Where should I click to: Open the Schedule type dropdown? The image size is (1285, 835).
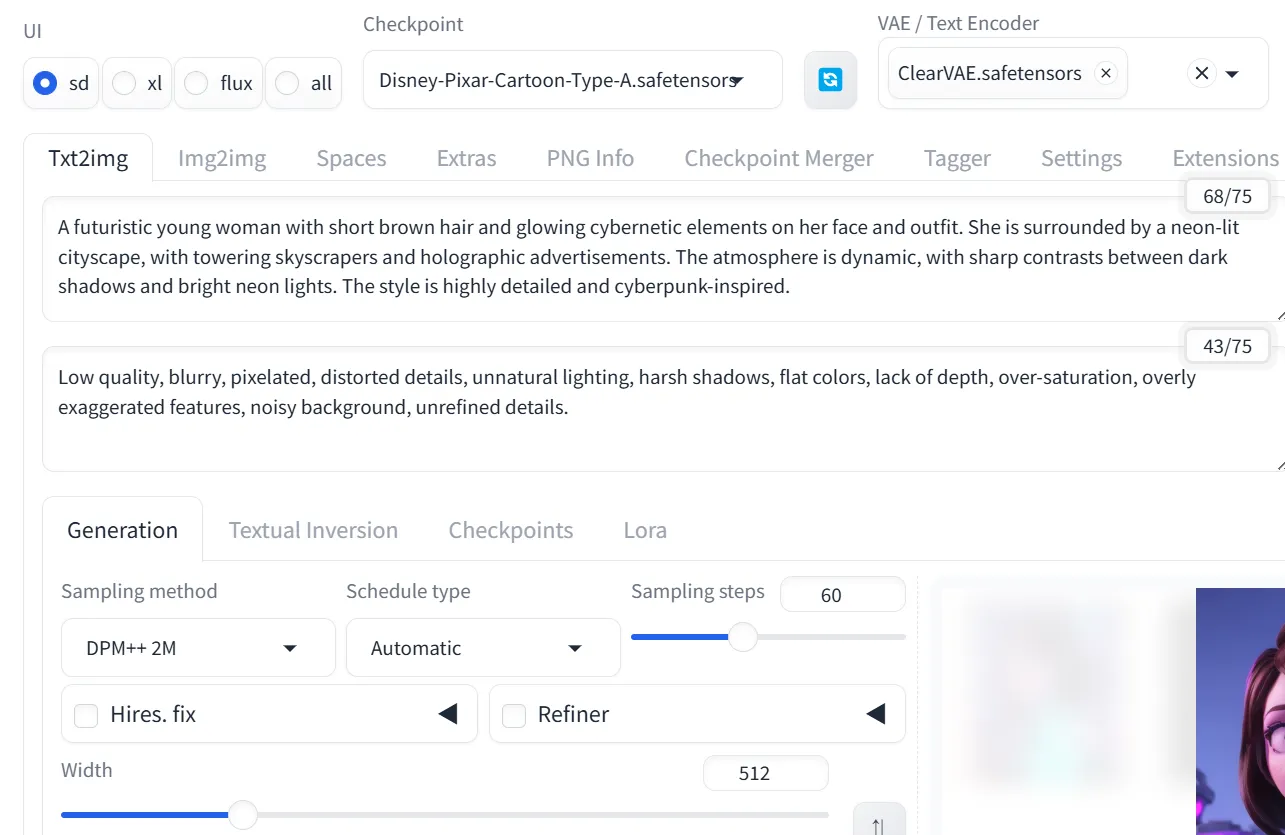pyautogui.click(x=483, y=648)
